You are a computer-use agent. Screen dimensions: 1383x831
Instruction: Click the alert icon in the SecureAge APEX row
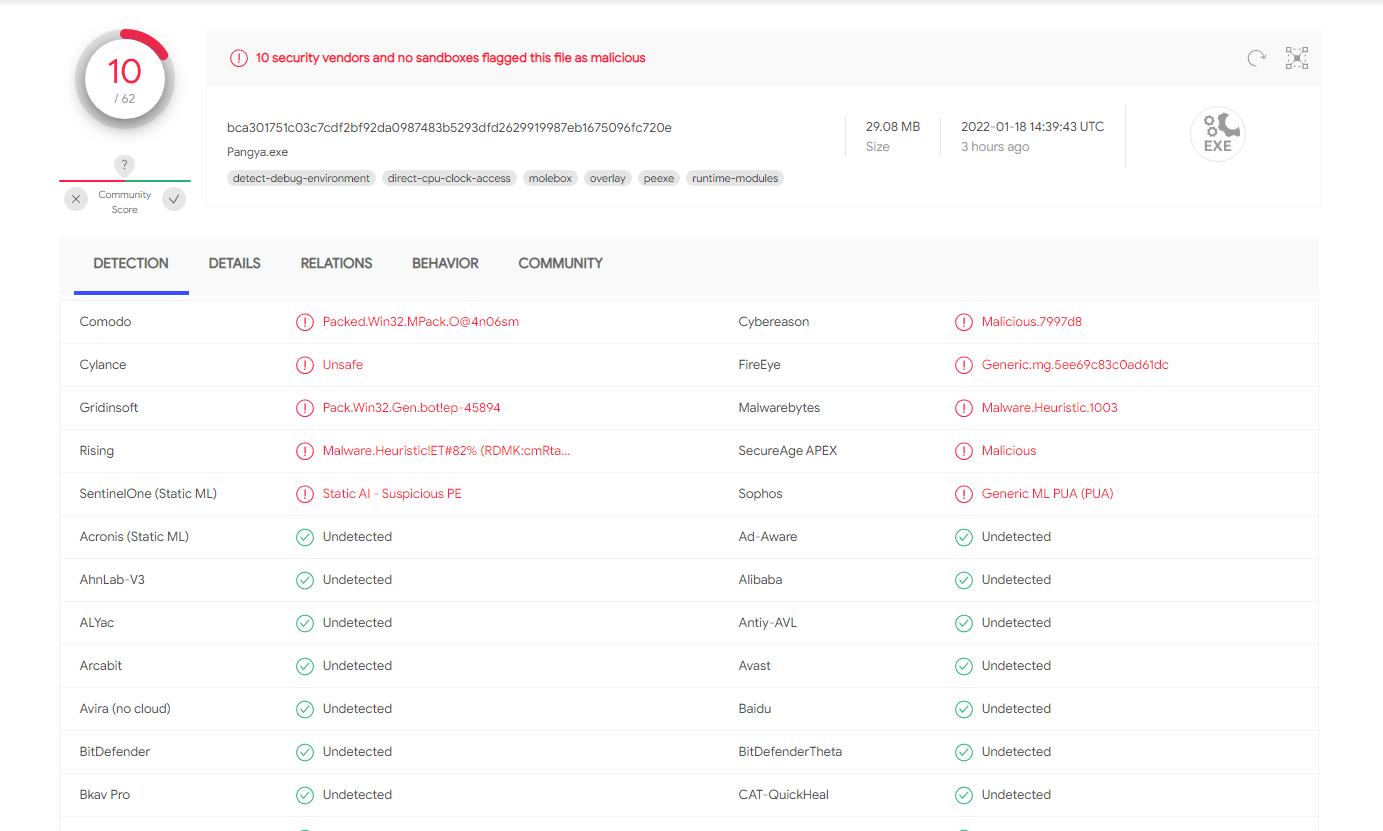coord(964,451)
